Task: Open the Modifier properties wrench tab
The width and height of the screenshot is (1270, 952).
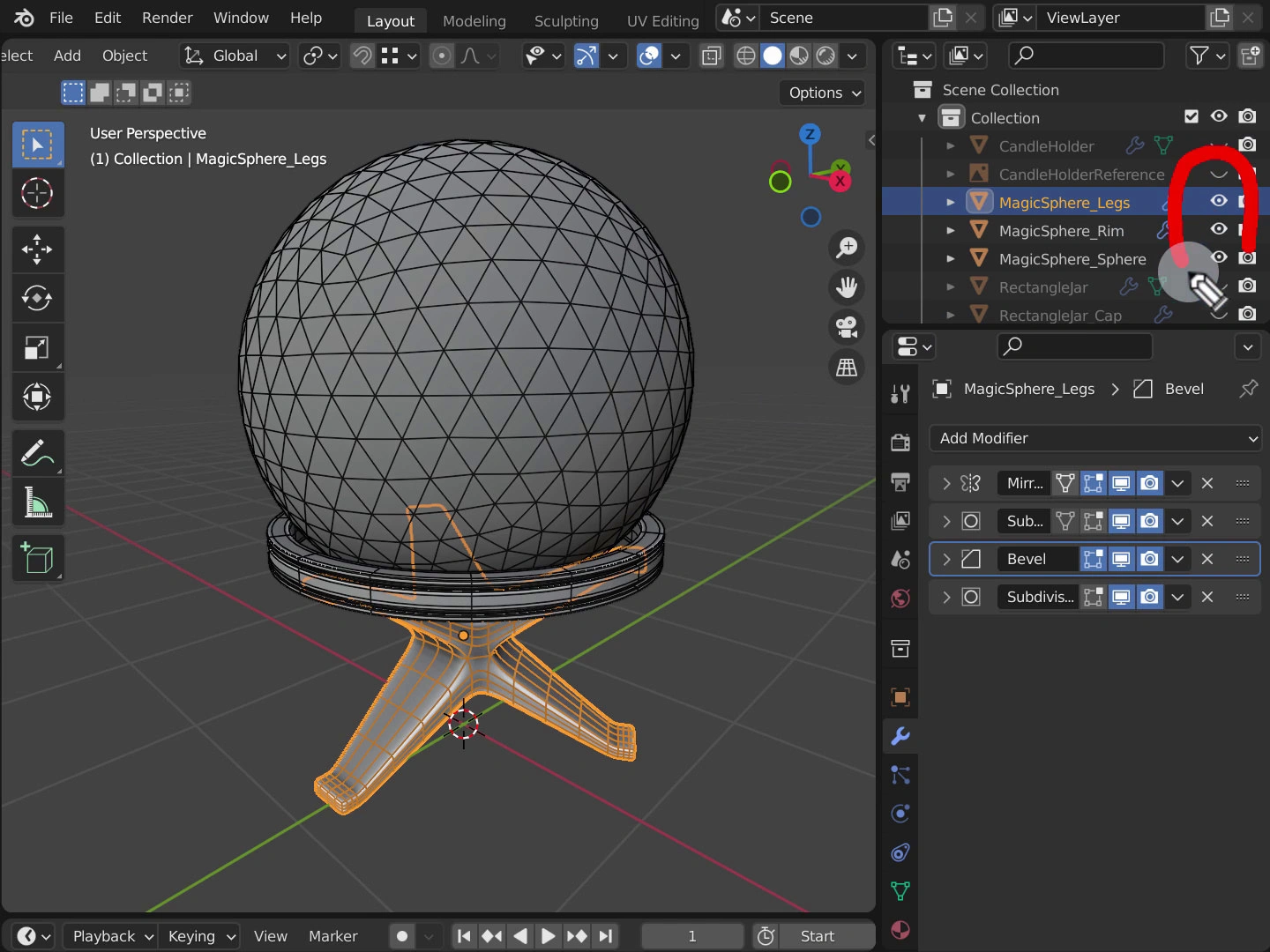Action: coord(900,736)
